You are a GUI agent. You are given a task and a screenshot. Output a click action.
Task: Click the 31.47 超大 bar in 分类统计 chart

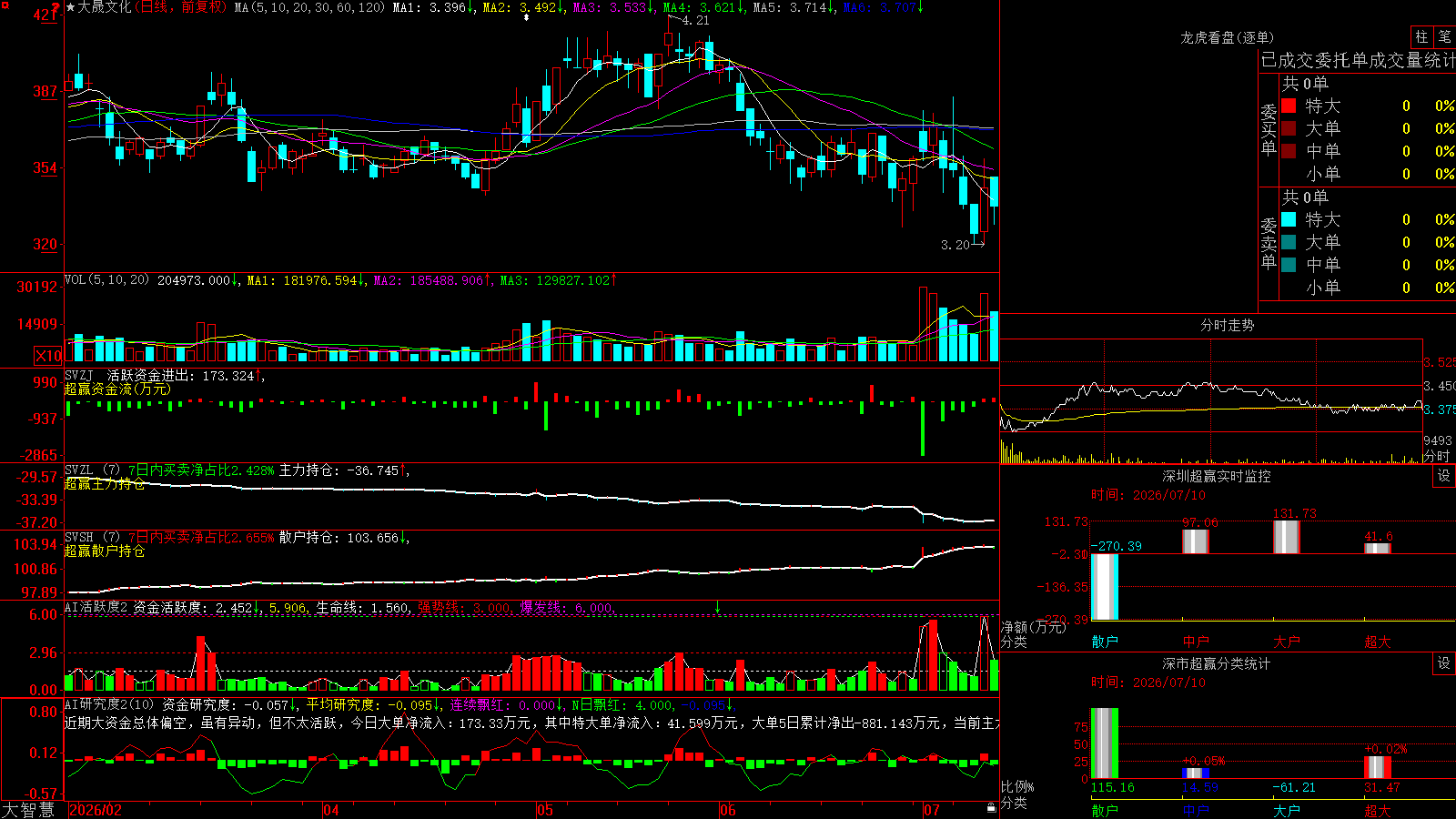pos(1378,767)
